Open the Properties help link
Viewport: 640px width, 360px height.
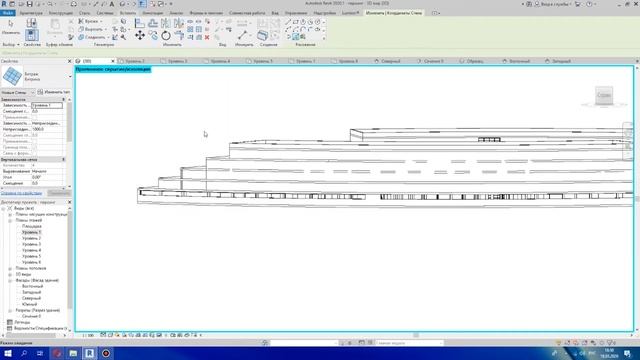click(x=21, y=193)
